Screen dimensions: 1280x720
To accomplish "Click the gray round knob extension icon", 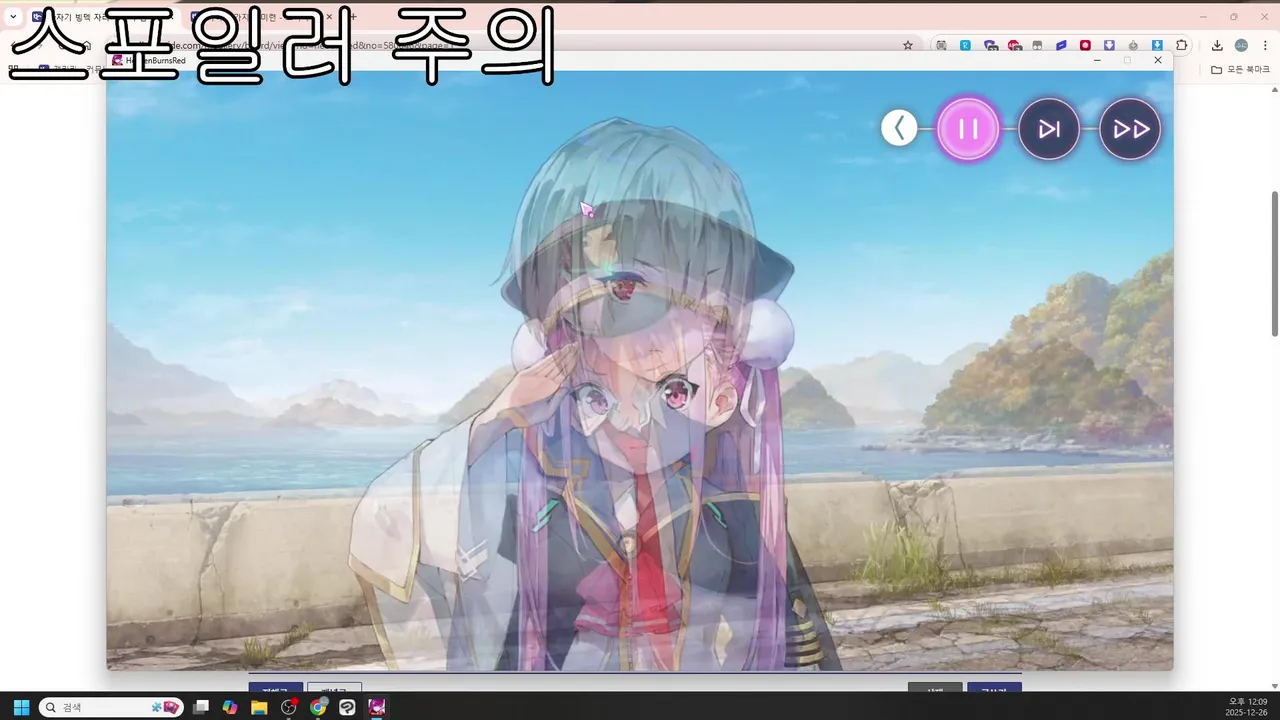I will (1133, 45).
